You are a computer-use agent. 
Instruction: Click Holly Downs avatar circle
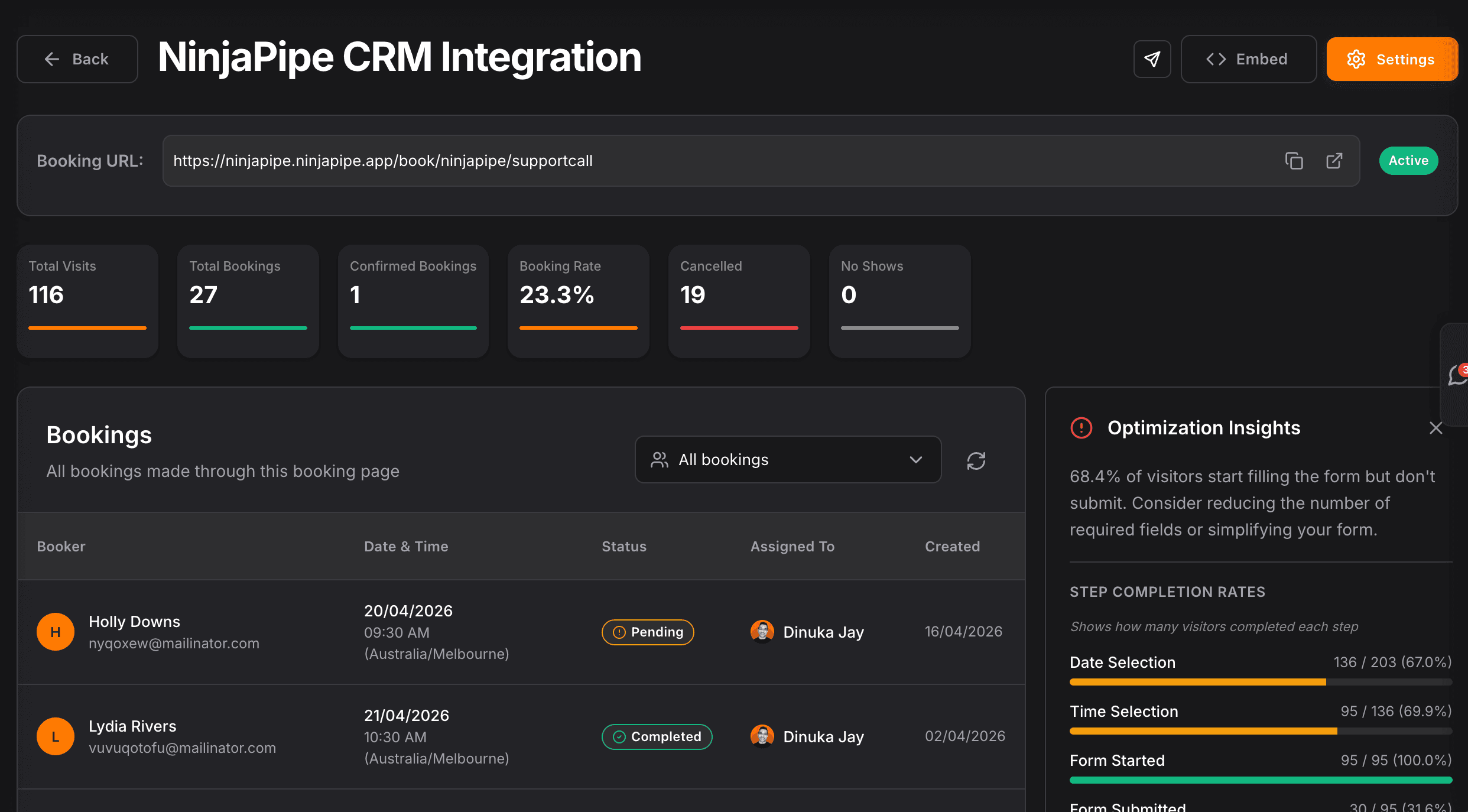tap(56, 632)
